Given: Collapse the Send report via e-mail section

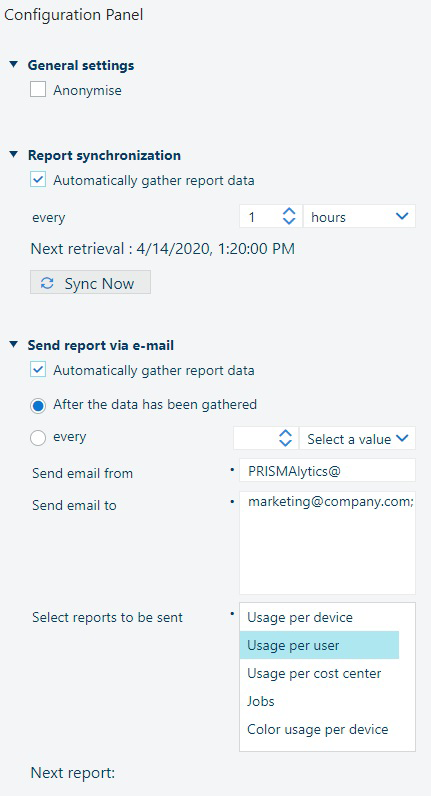Looking at the screenshot, I should click(14, 345).
